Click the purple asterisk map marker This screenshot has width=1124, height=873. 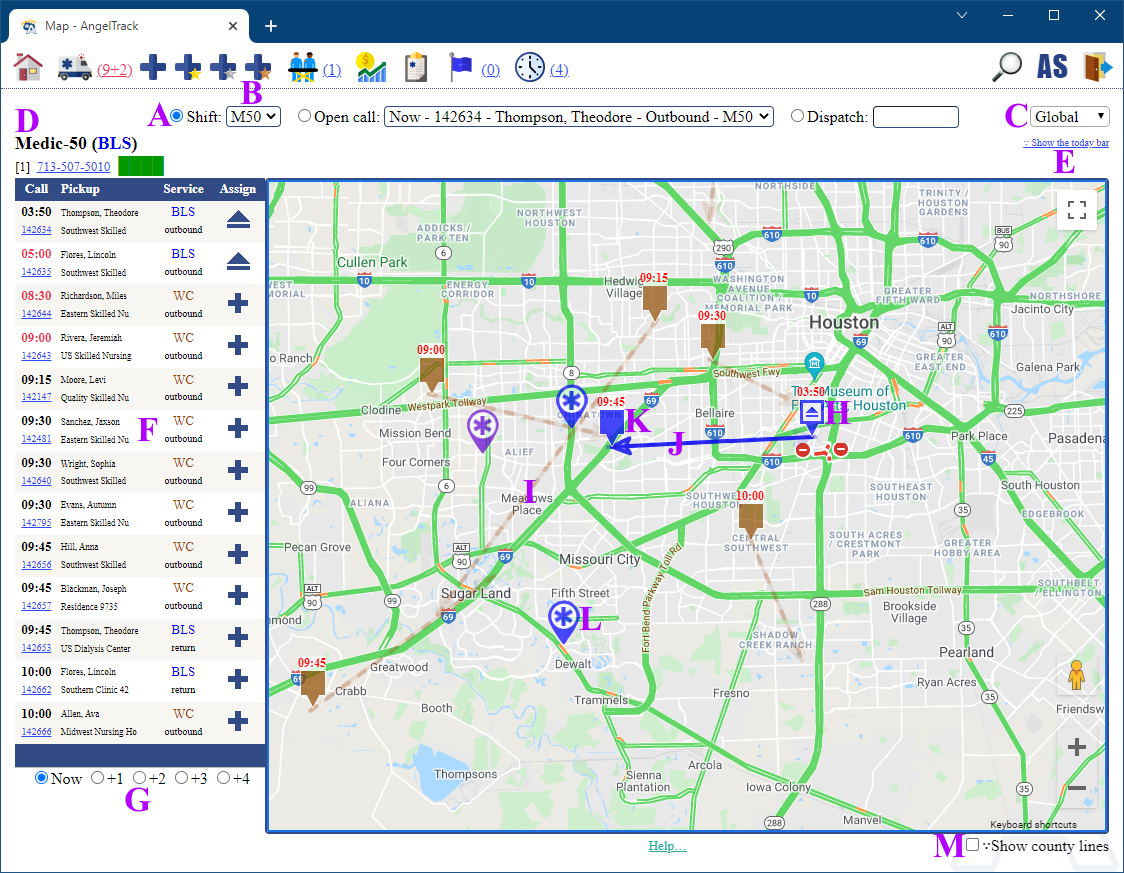(x=482, y=429)
